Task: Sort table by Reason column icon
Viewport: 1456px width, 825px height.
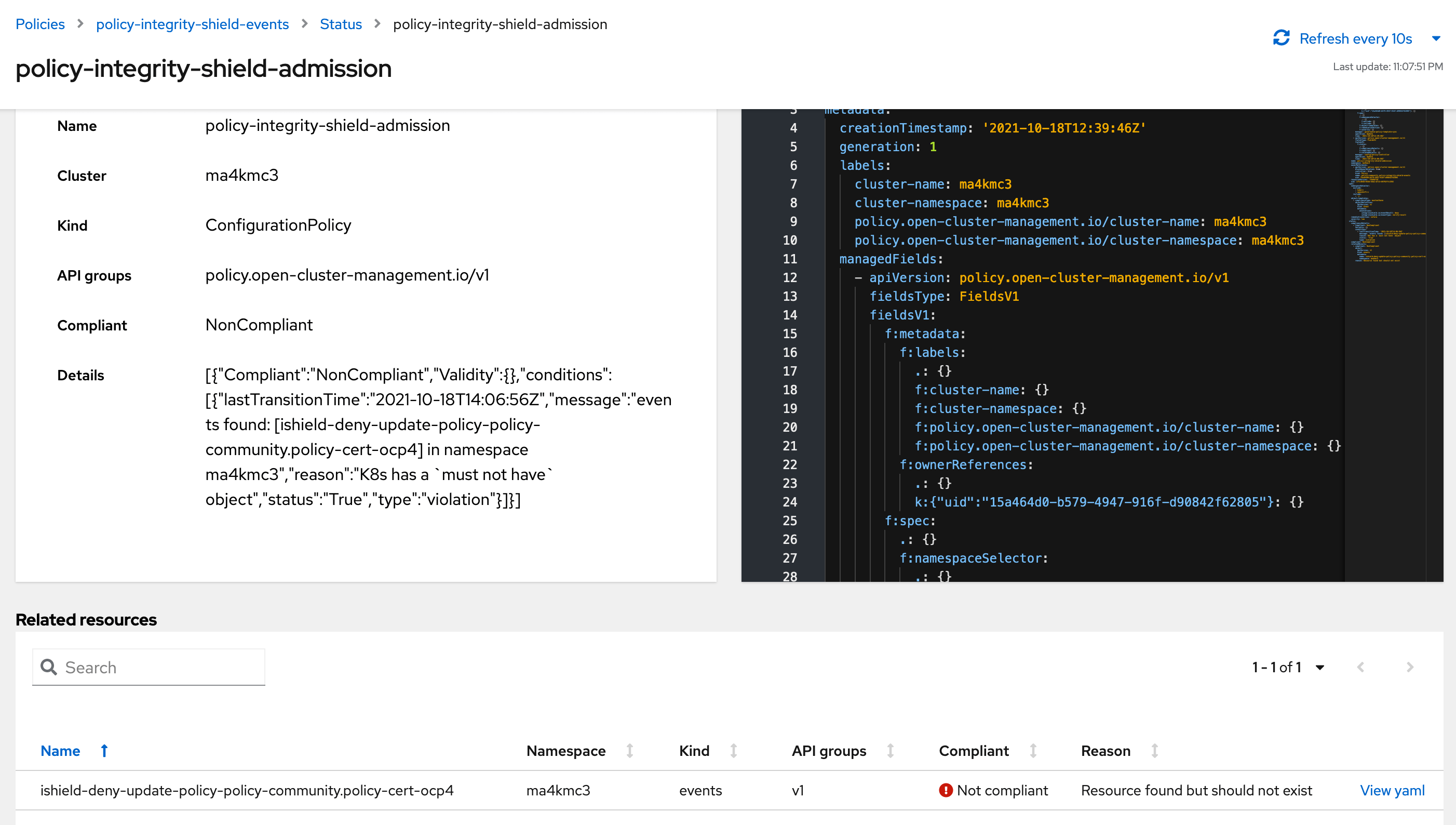Action: coord(1154,751)
